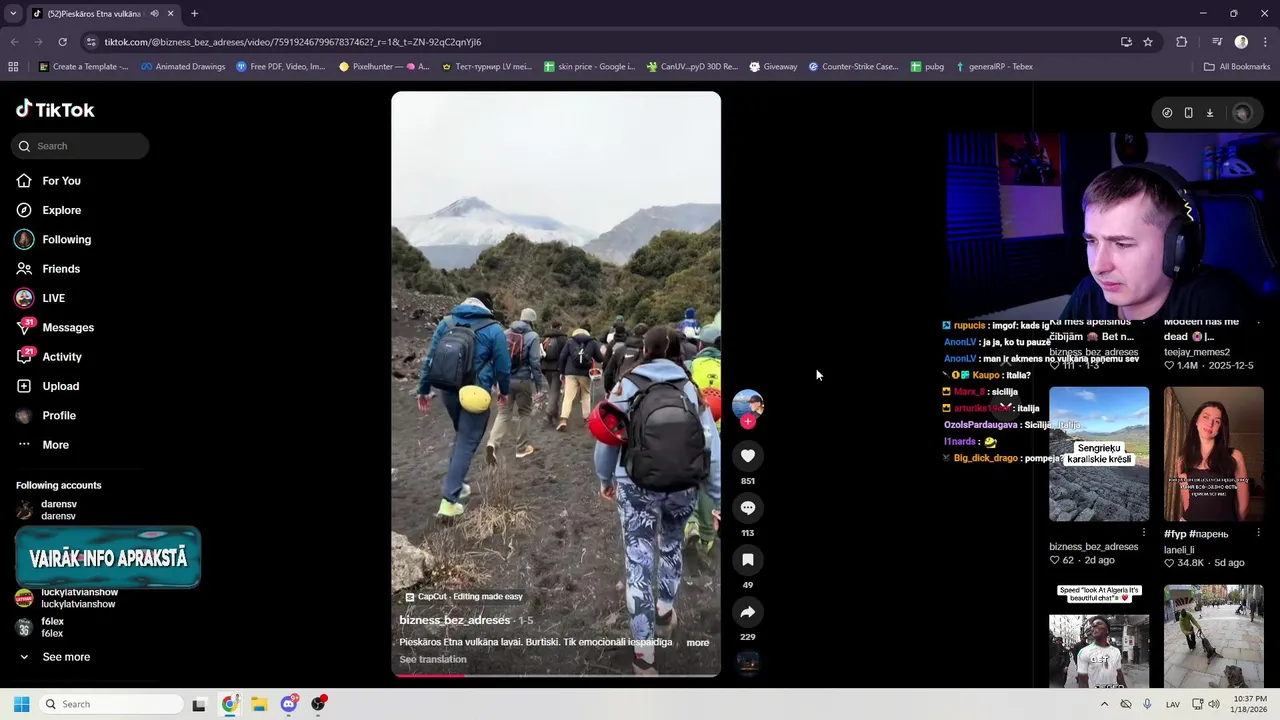
Task: Open the tab search dropdown arrow
Action: click(13, 13)
